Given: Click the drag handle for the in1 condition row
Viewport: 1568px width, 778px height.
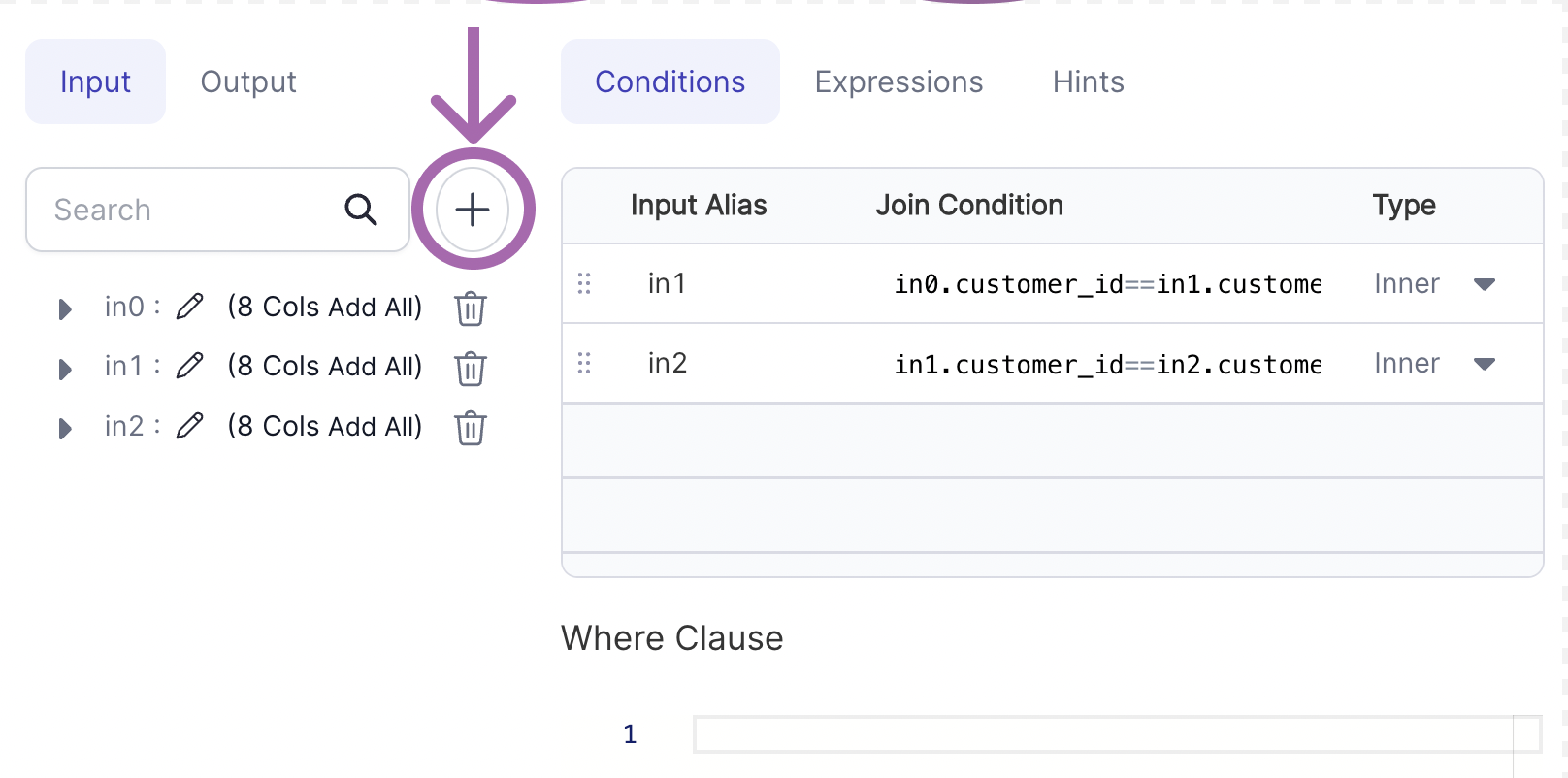Looking at the screenshot, I should click(x=585, y=283).
